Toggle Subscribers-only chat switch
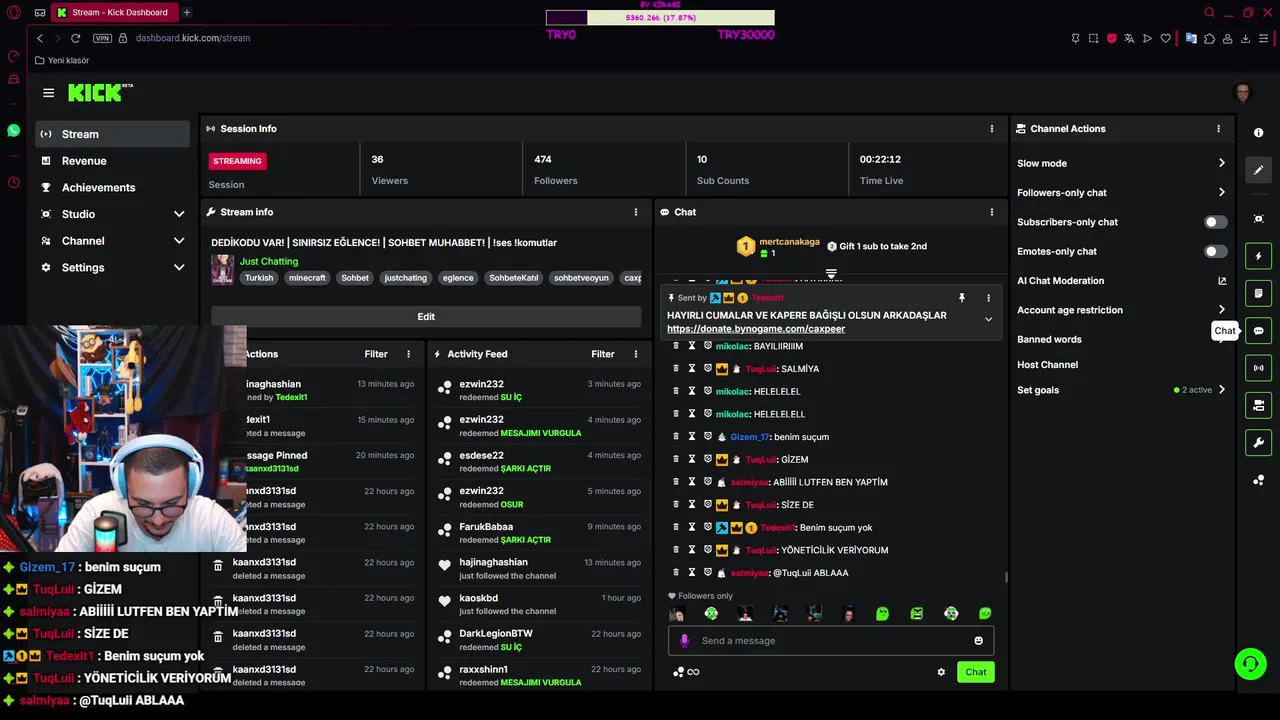The width and height of the screenshot is (1280, 720). (1215, 222)
